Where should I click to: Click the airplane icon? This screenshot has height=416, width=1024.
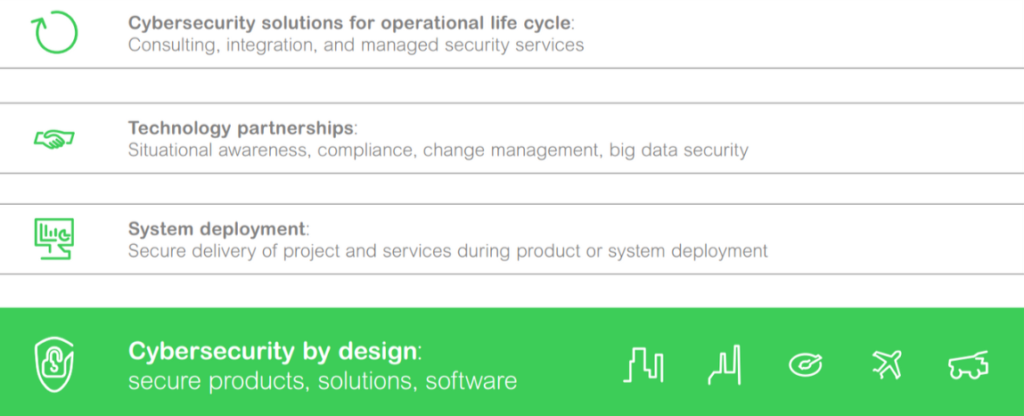click(x=886, y=364)
